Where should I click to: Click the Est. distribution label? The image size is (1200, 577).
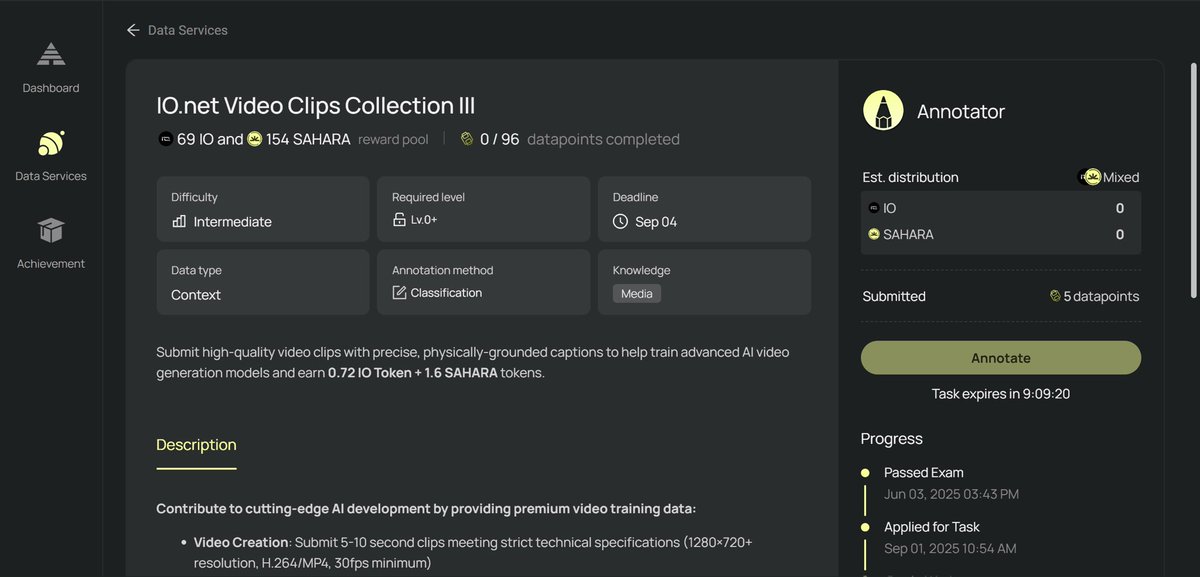pyautogui.click(x=910, y=177)
